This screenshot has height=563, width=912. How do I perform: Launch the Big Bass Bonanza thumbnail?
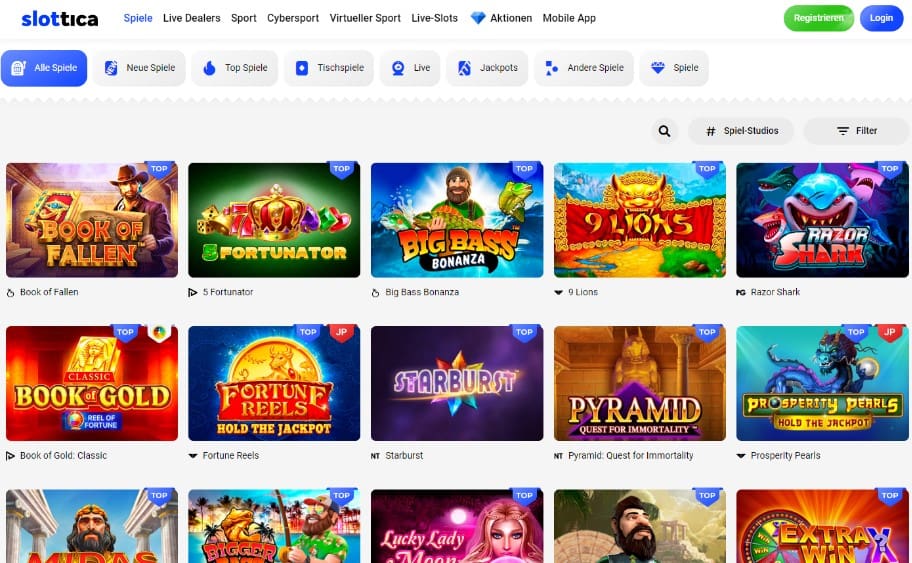click(x=457, y=220)
